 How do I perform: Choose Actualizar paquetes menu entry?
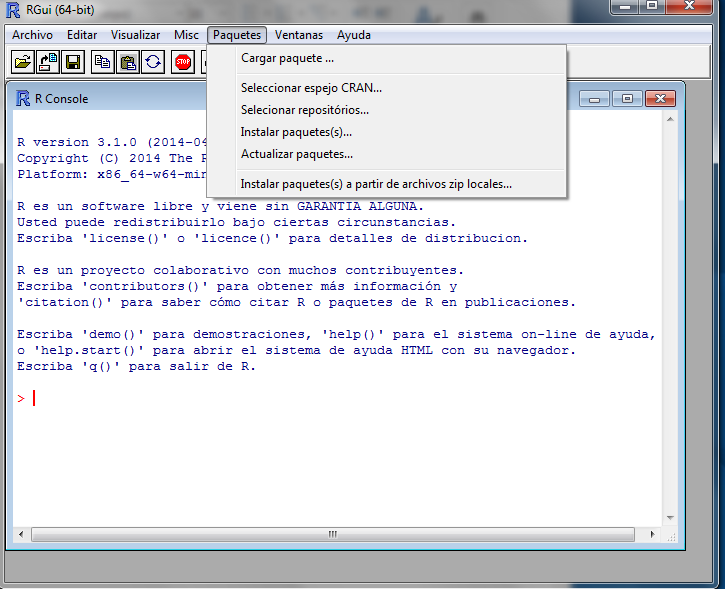(387, 154)
